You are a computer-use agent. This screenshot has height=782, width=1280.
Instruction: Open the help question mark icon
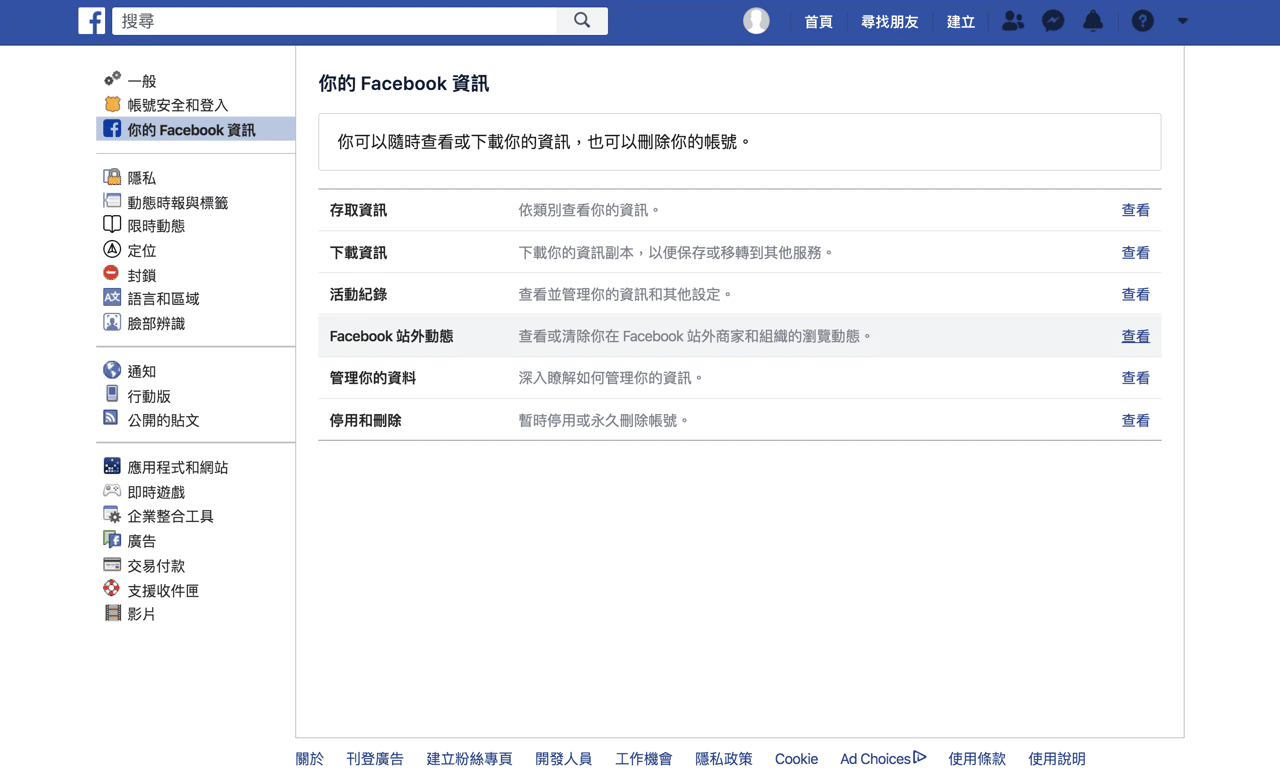tap(1142, 21)
